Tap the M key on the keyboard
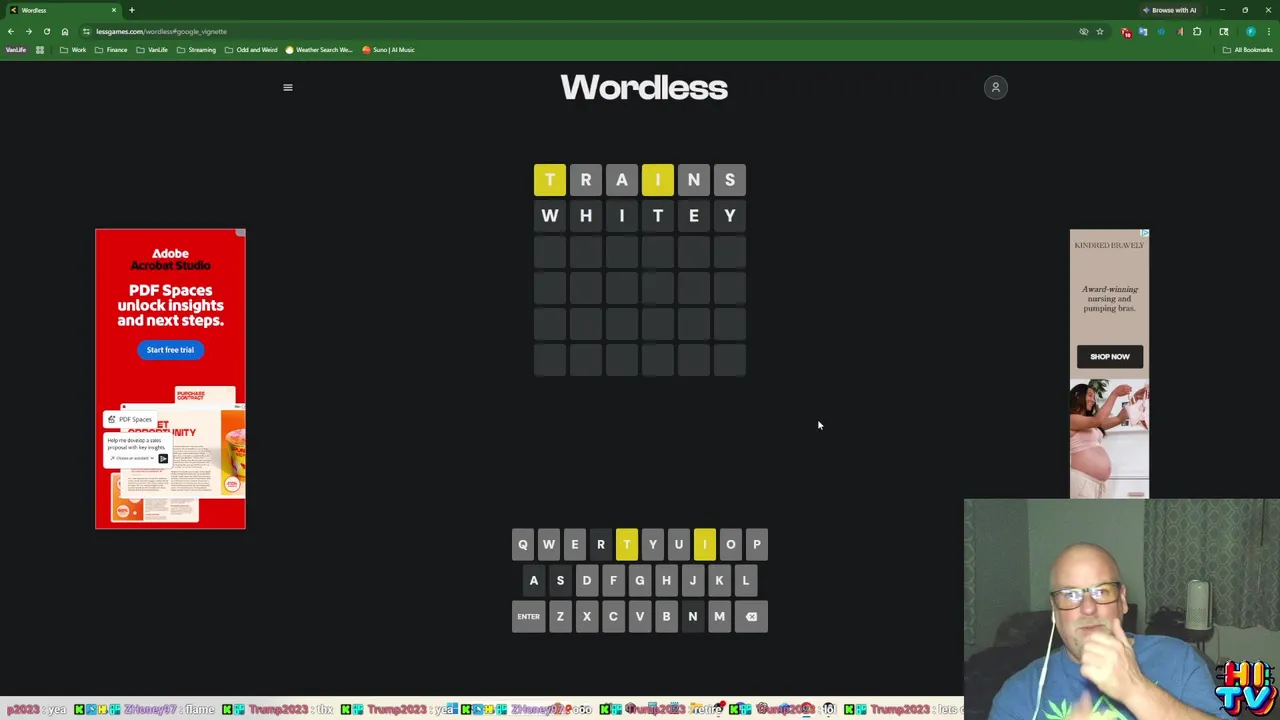 [719, 616]
